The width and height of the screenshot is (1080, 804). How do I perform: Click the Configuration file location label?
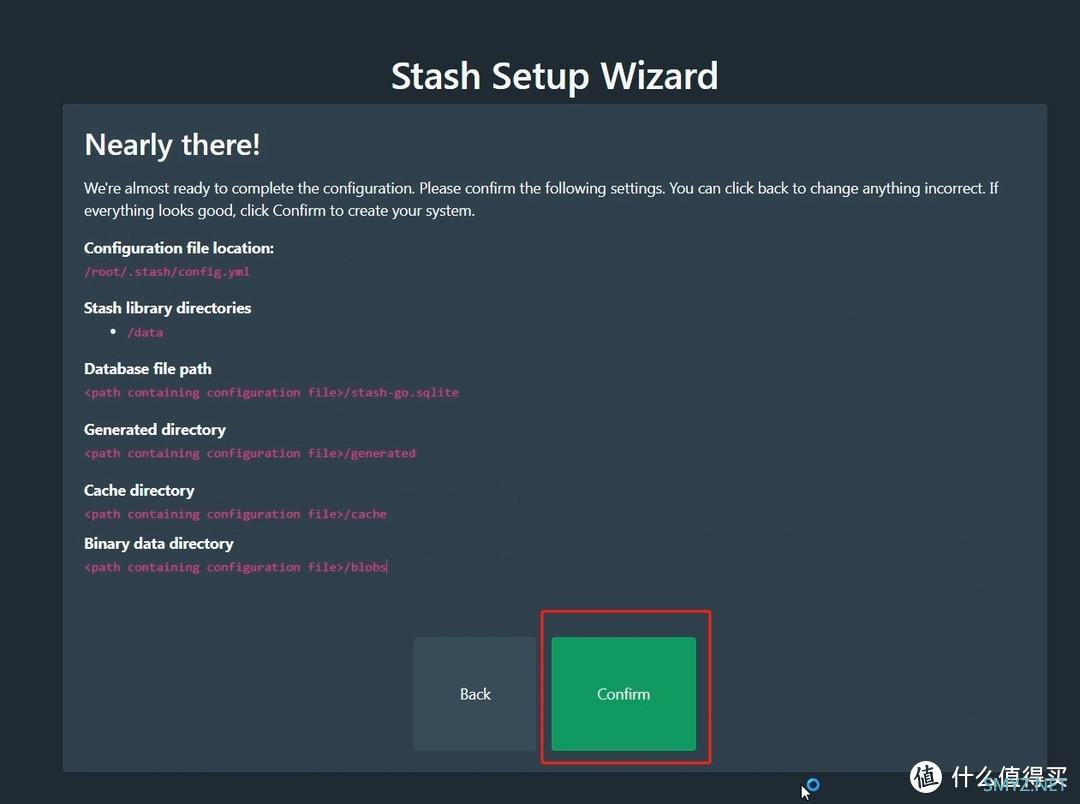click(x=178, y=248)
